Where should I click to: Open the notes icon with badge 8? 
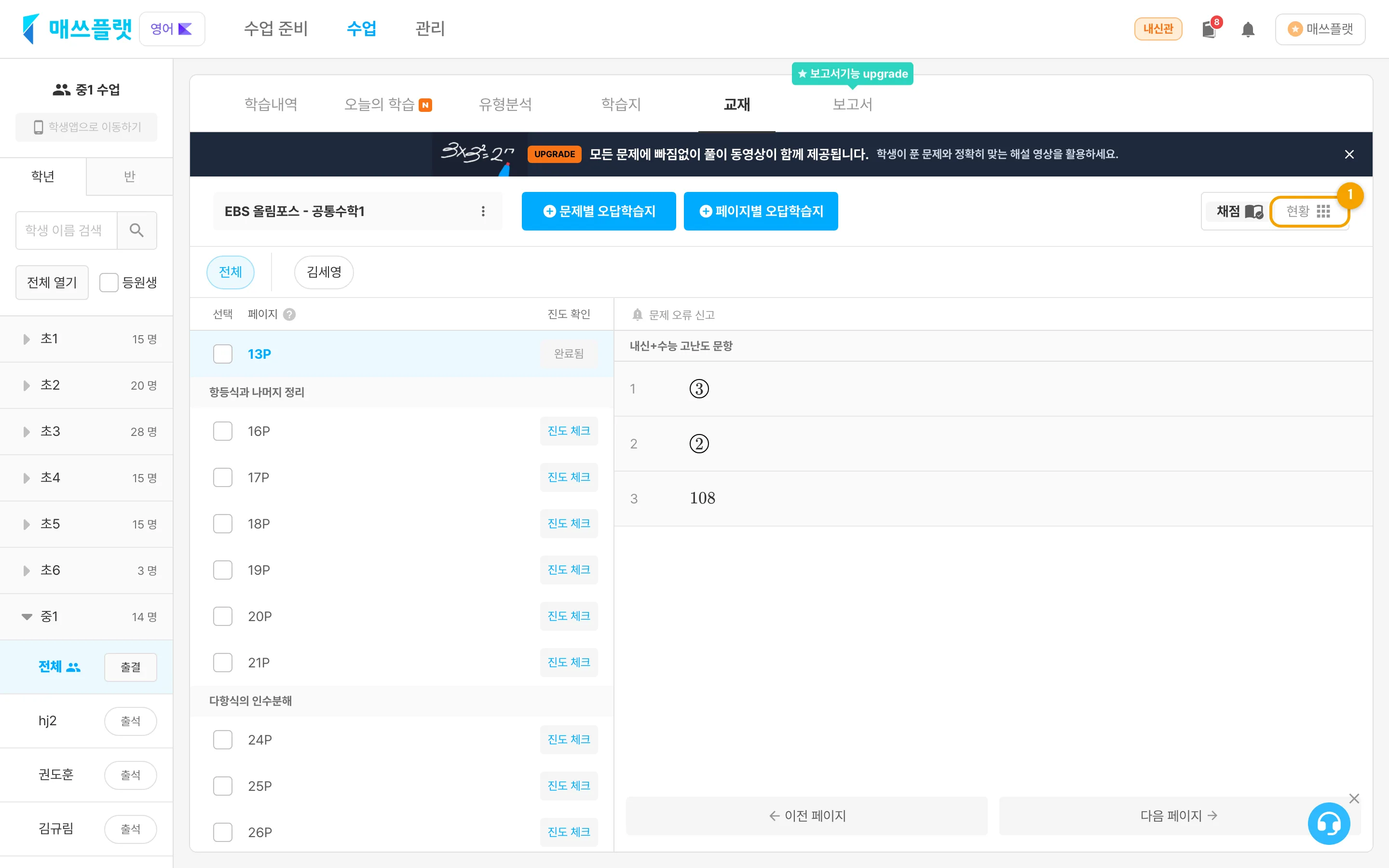1210,29
